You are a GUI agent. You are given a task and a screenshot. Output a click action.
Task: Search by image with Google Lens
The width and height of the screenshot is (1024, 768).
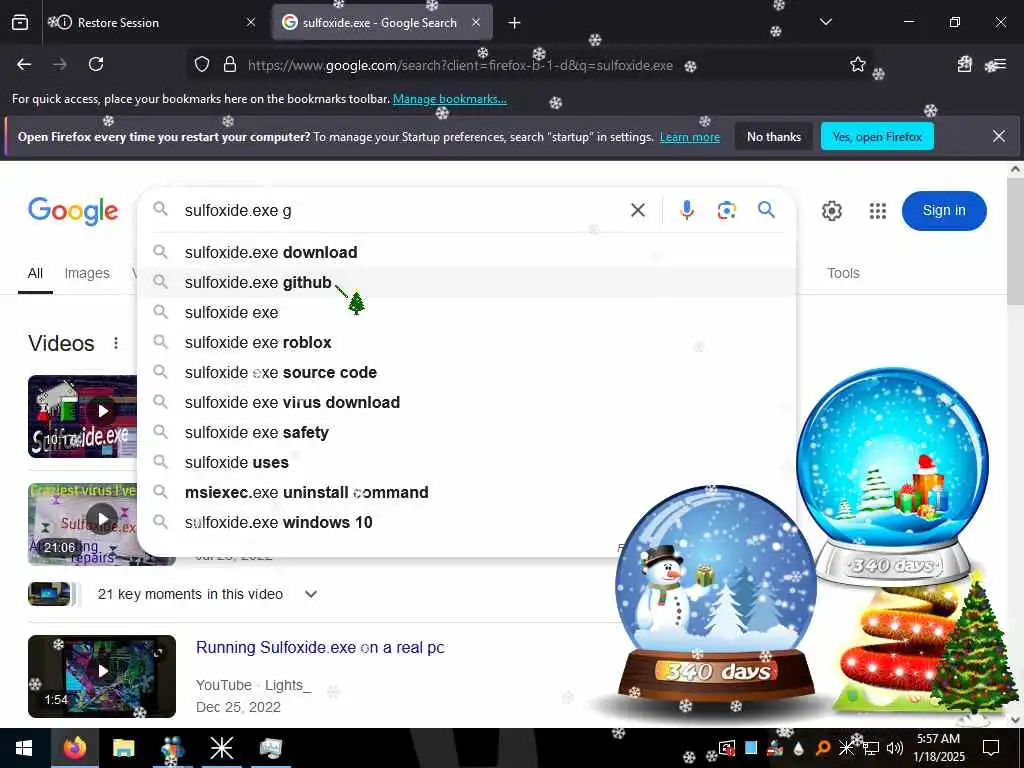click(x=726, y=210)
